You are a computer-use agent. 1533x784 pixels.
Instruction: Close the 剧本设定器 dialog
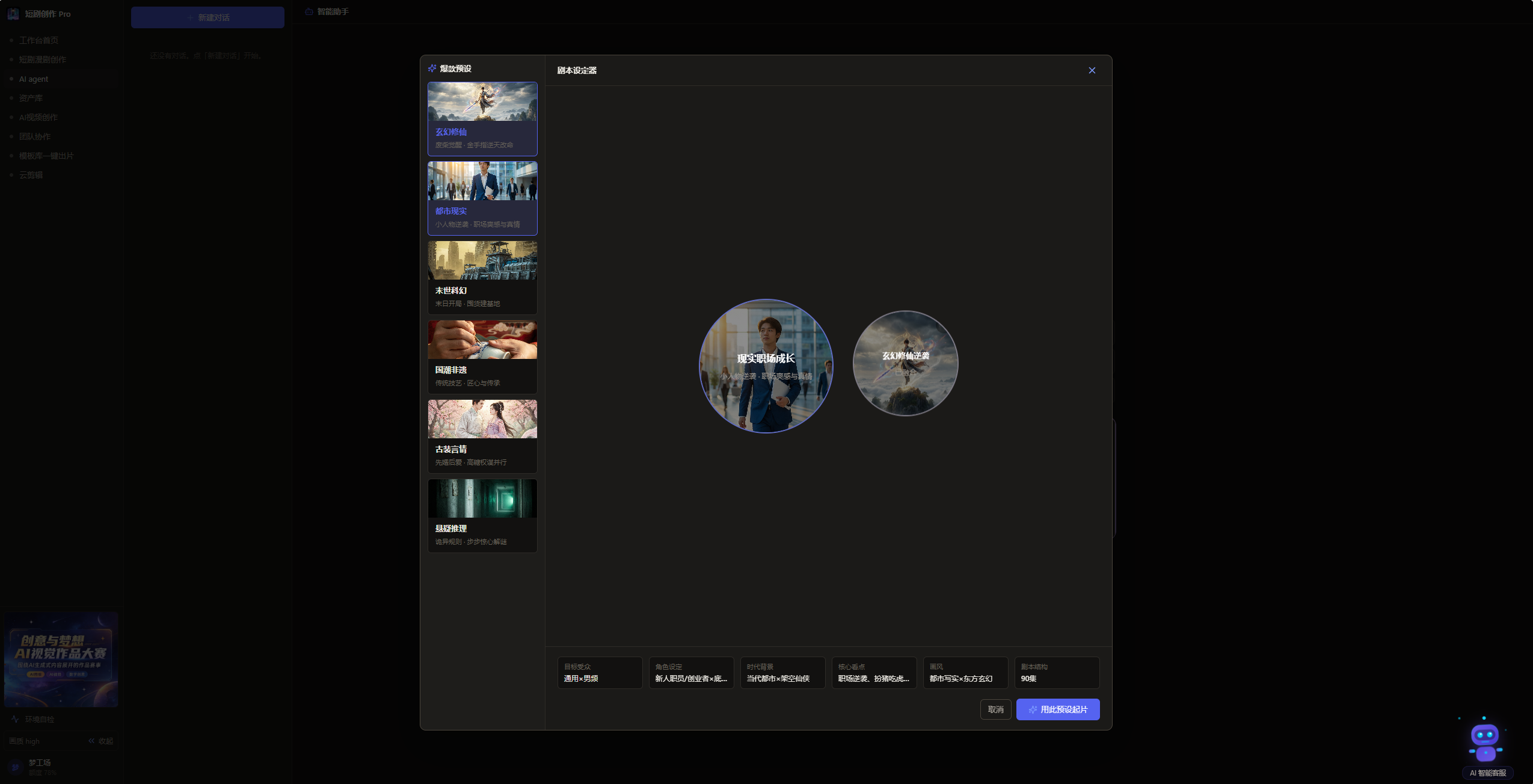pyautogui.click(x=1092, y=70)
